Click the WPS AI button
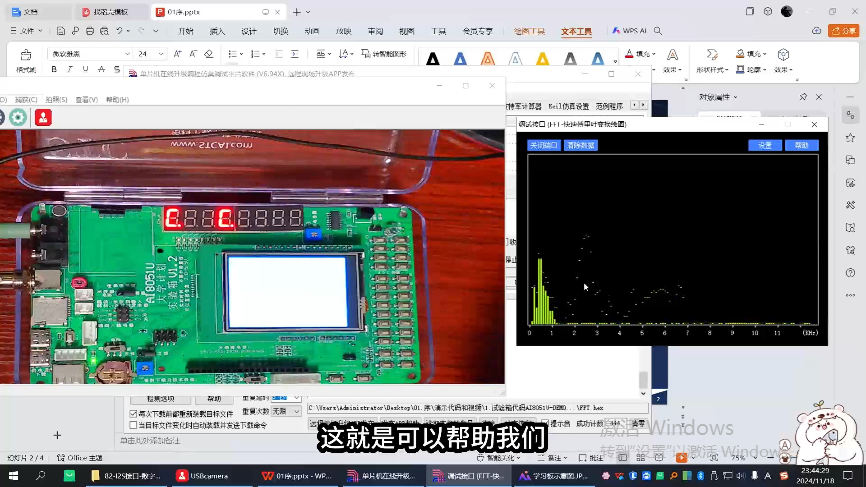 pyautogui.click(x=629, y=31)
